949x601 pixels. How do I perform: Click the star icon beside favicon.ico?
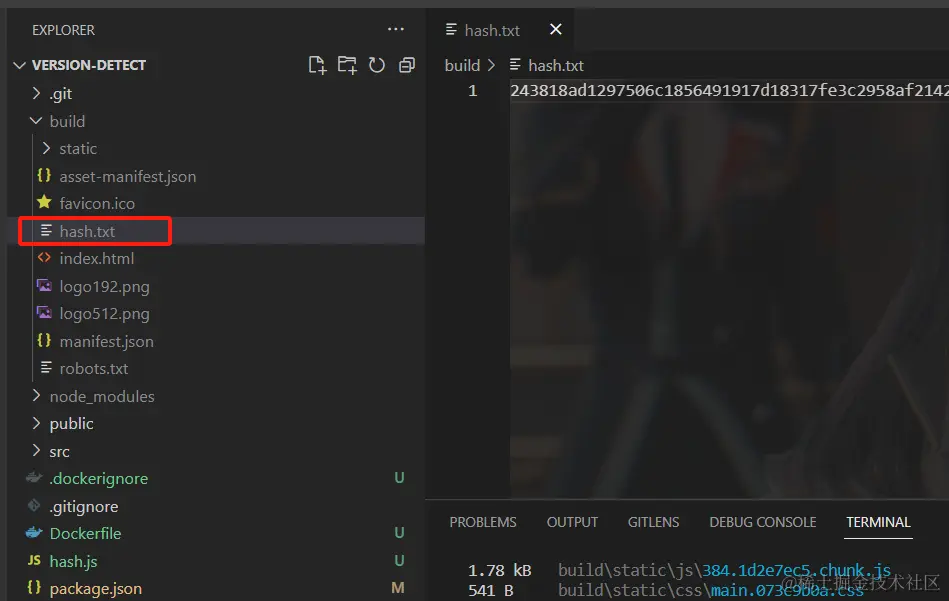pyautogui.click(x=44, y=202)
